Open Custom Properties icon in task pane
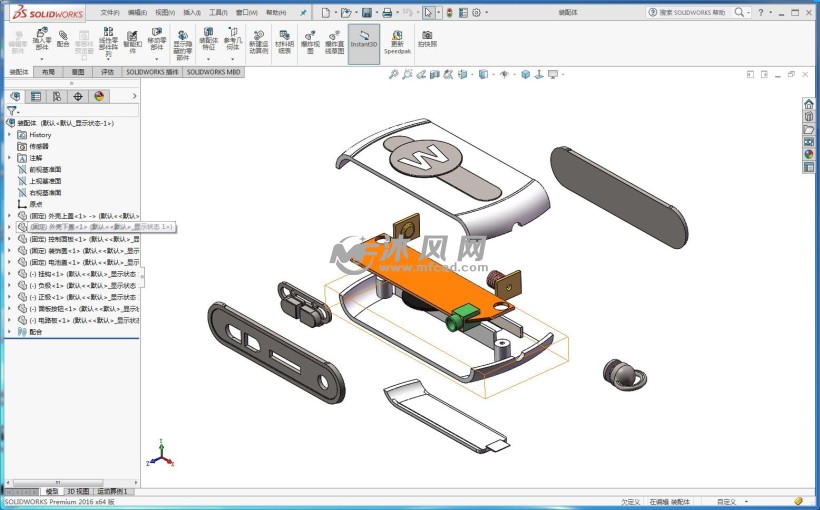820x510 pixels. pos(809,167)
